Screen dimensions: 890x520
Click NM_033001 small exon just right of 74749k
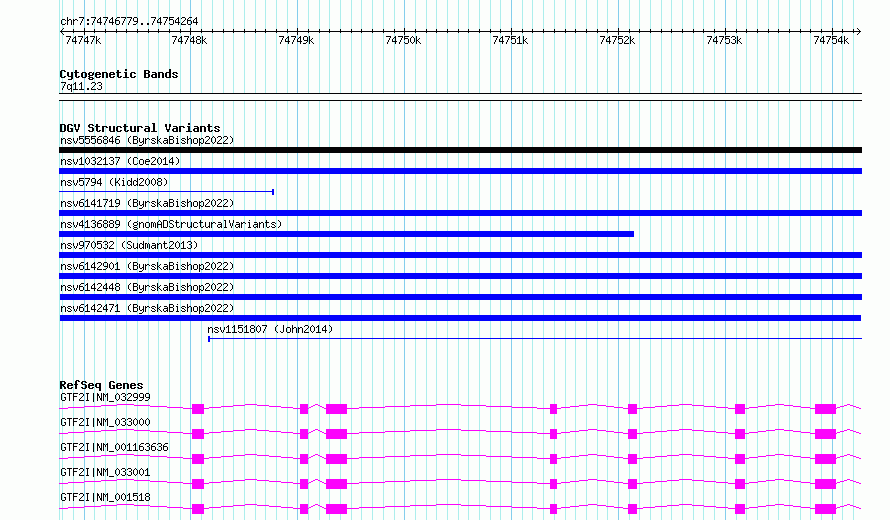point(304,484)
